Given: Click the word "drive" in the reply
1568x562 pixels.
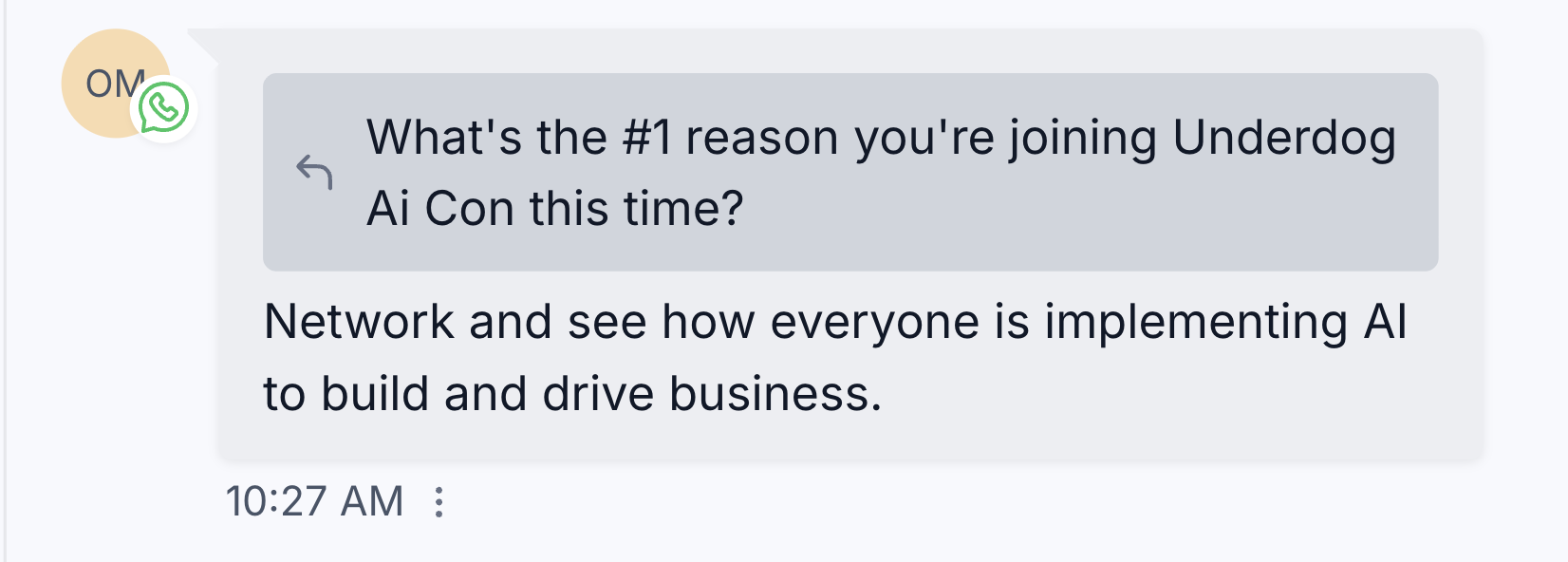Looking at the screenshot, I should pyautogui.click(x=598, y=394).
